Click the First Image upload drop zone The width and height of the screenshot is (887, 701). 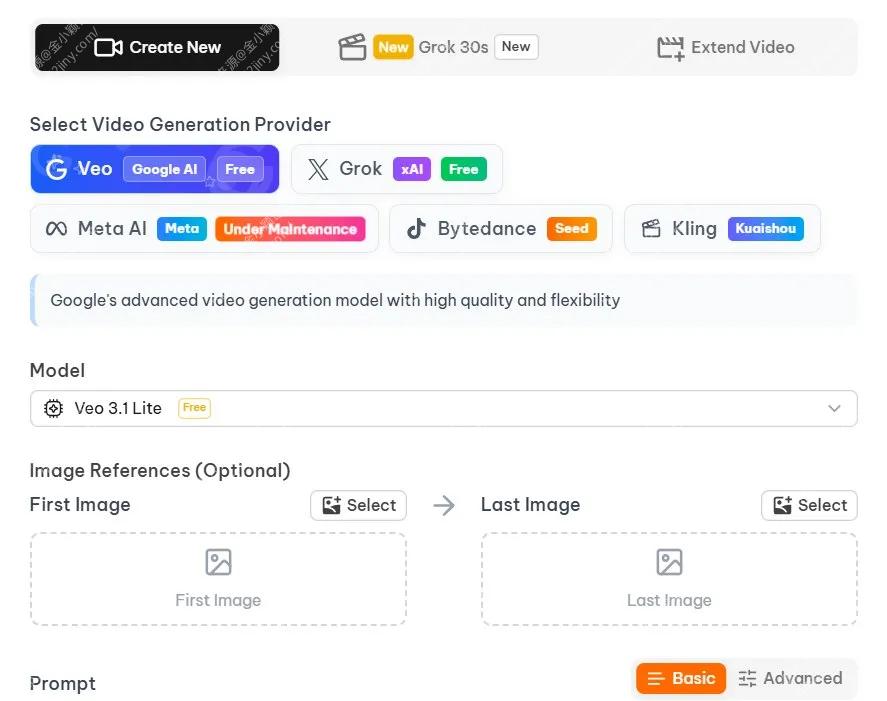coord(218,579)
